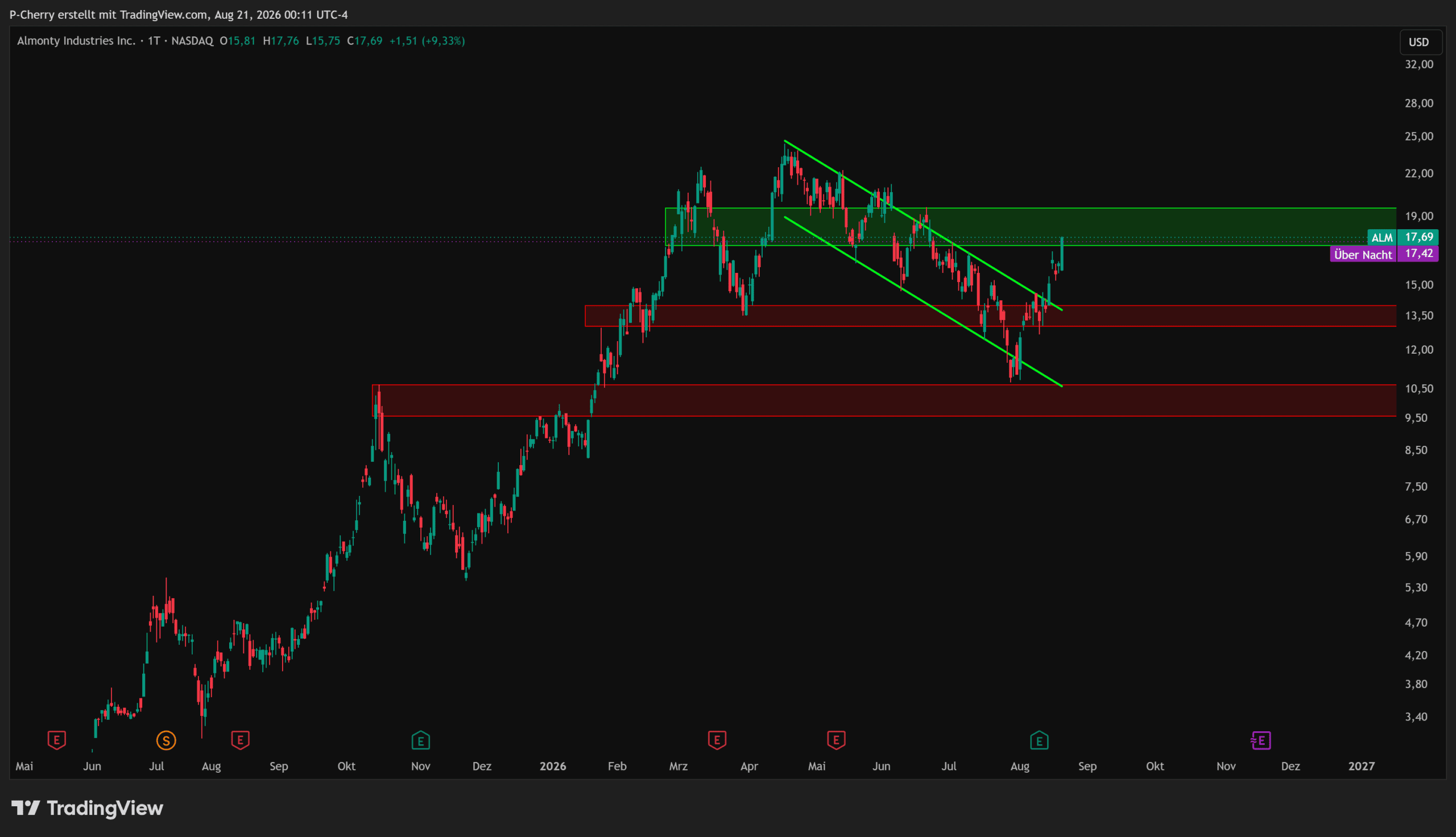This screenshot has width=1456, height=837.
Task: Click the 2026 year label on the time axis
Action: click(553, 766)
